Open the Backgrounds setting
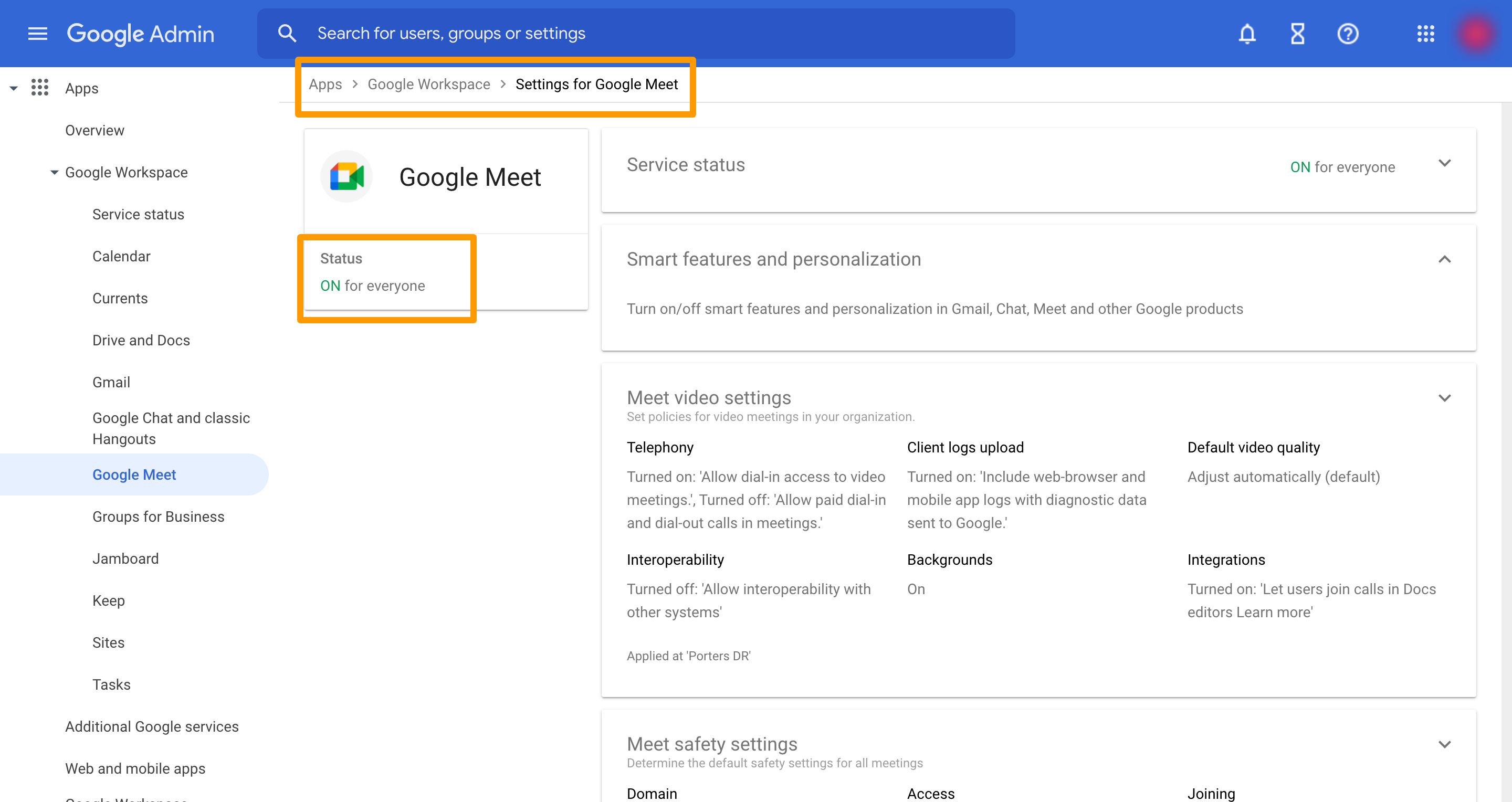Viewport: 1512px width, 802px height. [949, 560]
